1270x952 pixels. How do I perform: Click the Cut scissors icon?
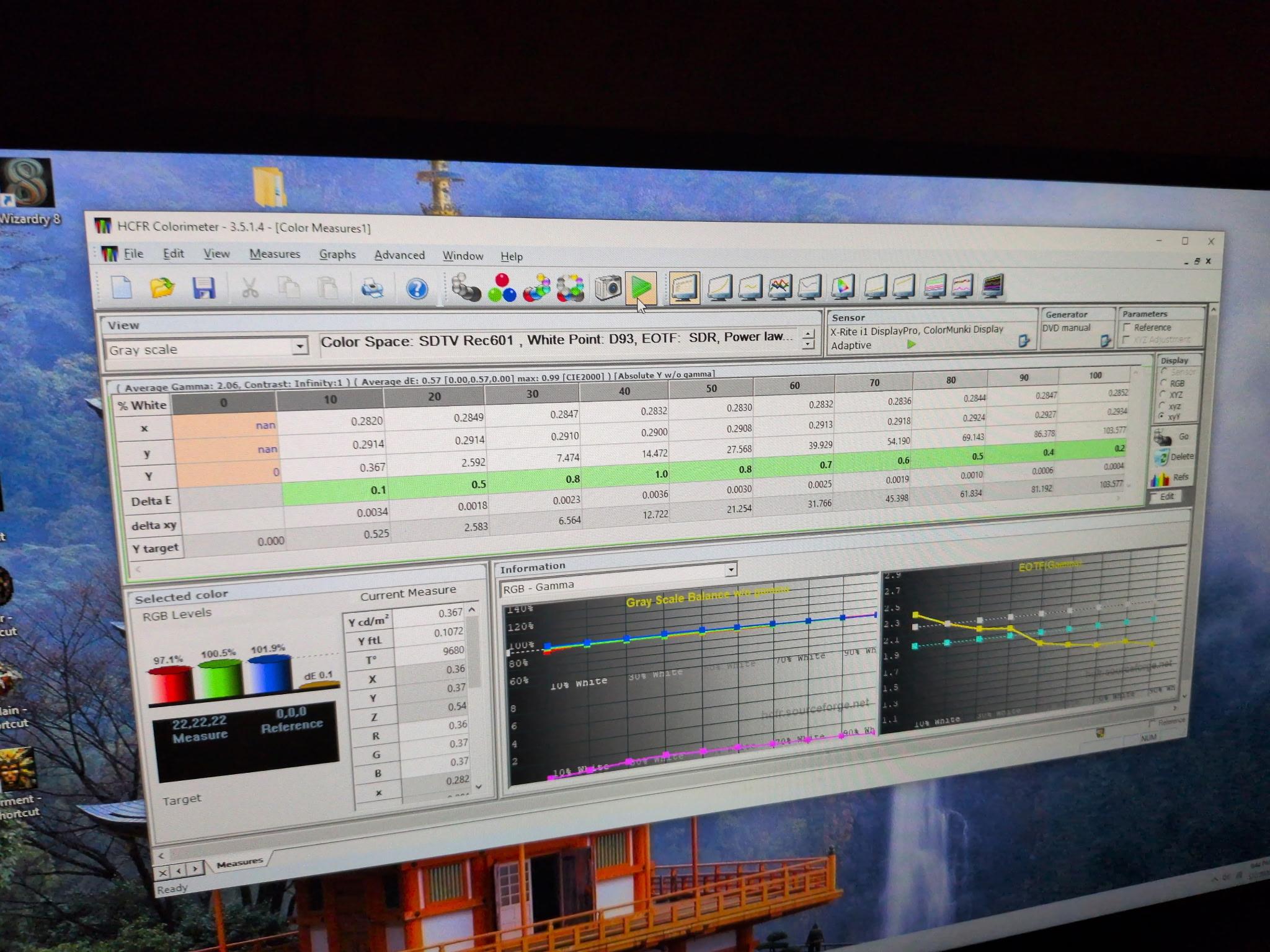249,289
